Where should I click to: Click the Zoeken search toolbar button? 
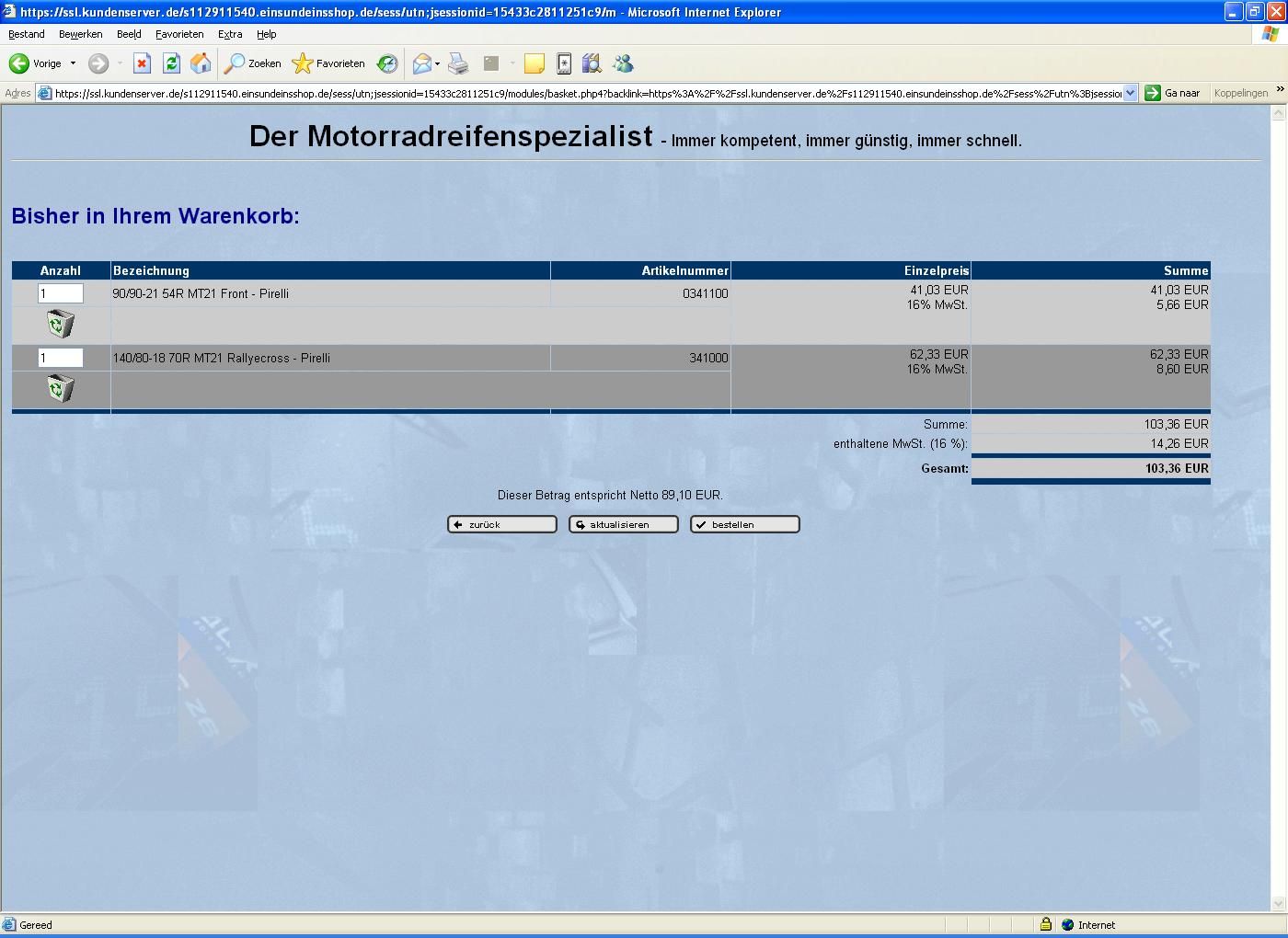point(254,63)
